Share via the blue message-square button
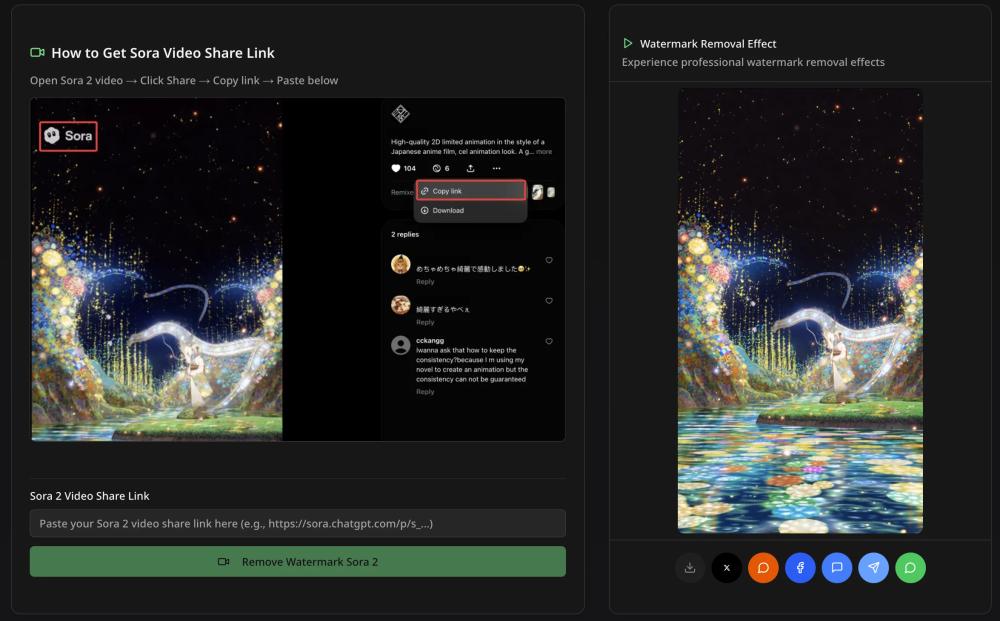The width and height of the screenshot is (1000, 621). pyautogui.click(x=837, y=567)
